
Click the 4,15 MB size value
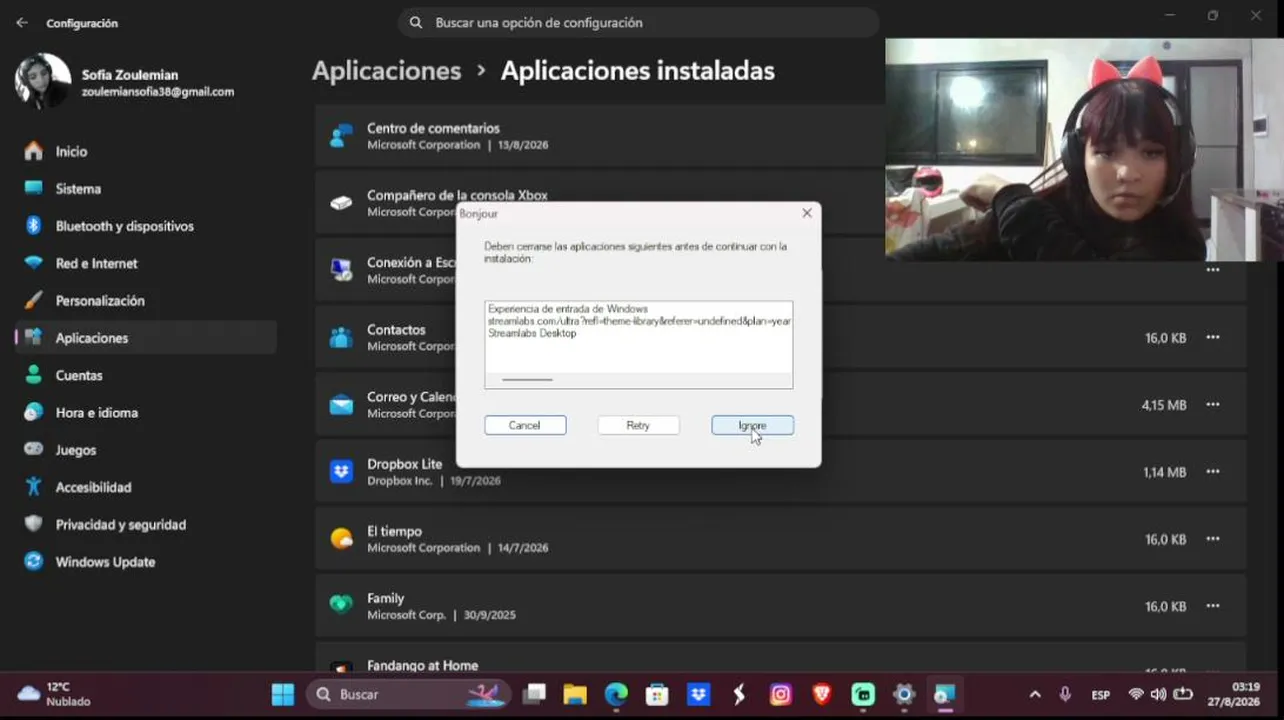(x=1164, y=405)
